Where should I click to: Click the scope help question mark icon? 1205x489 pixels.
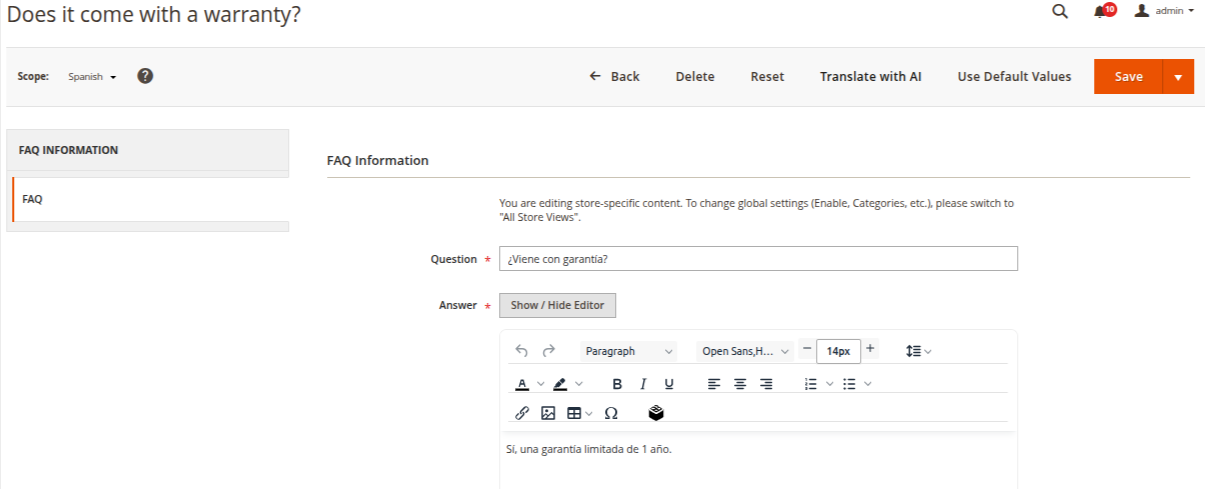[x=145, y=76]
